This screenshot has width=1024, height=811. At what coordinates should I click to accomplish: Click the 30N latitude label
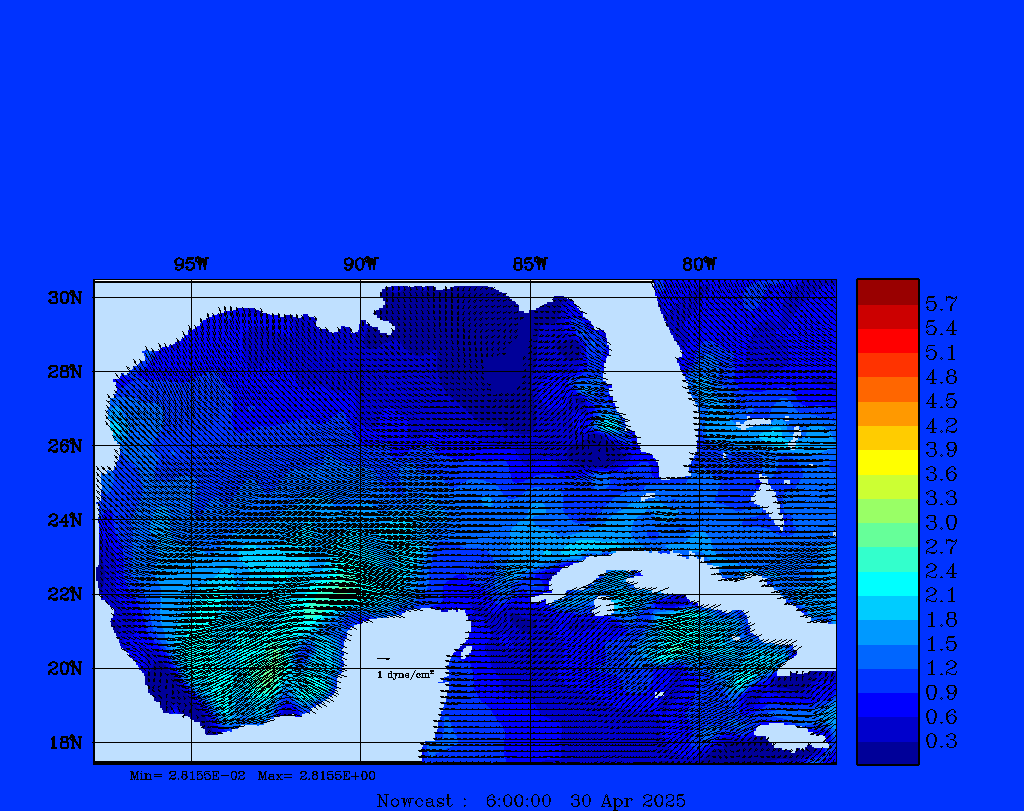coord(63,298)
